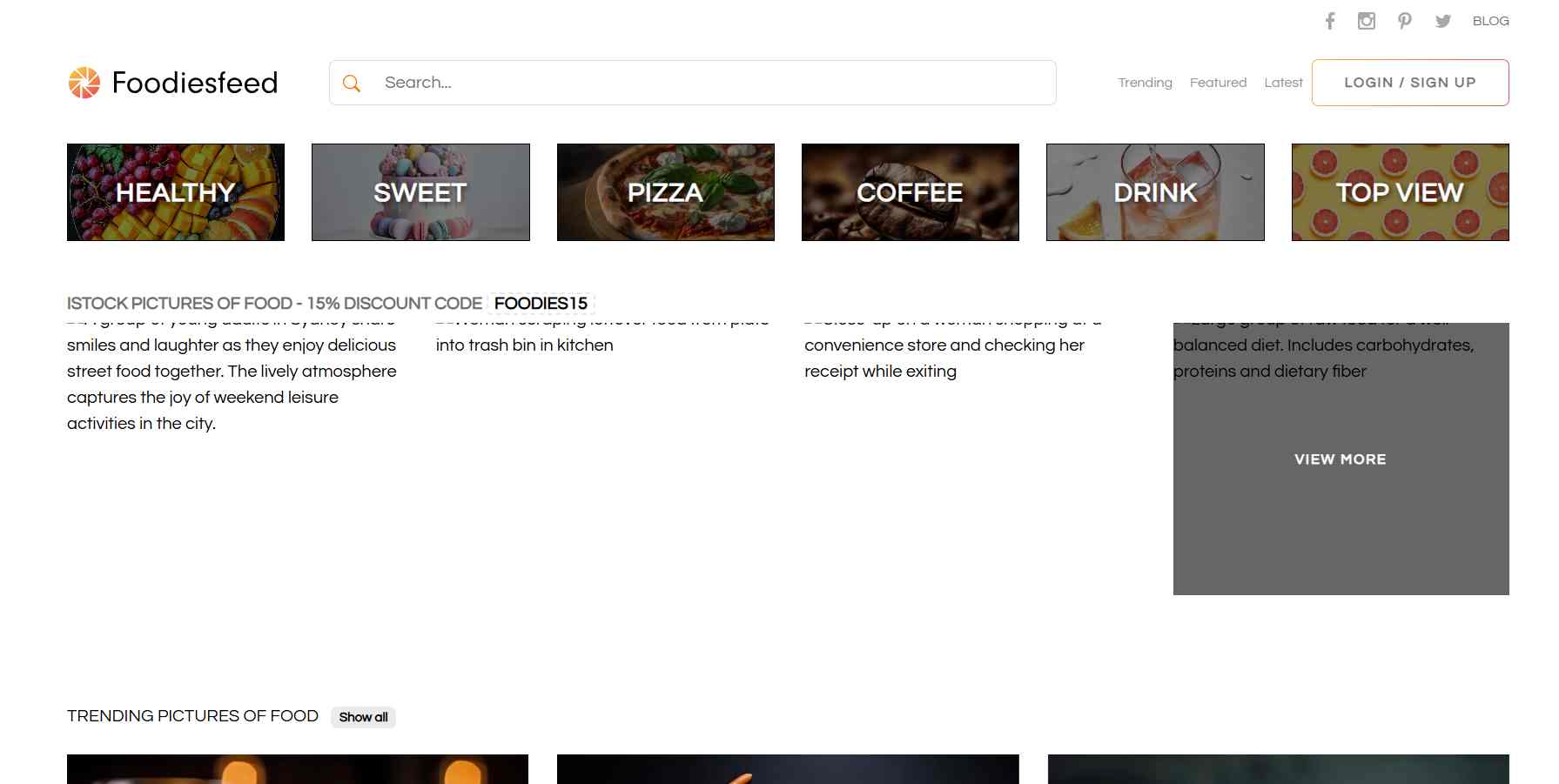The width and height of the screenshot is (1559, 784).
Task: Browse the Pizza category thumbnail
Action: [x=665, y=192]
